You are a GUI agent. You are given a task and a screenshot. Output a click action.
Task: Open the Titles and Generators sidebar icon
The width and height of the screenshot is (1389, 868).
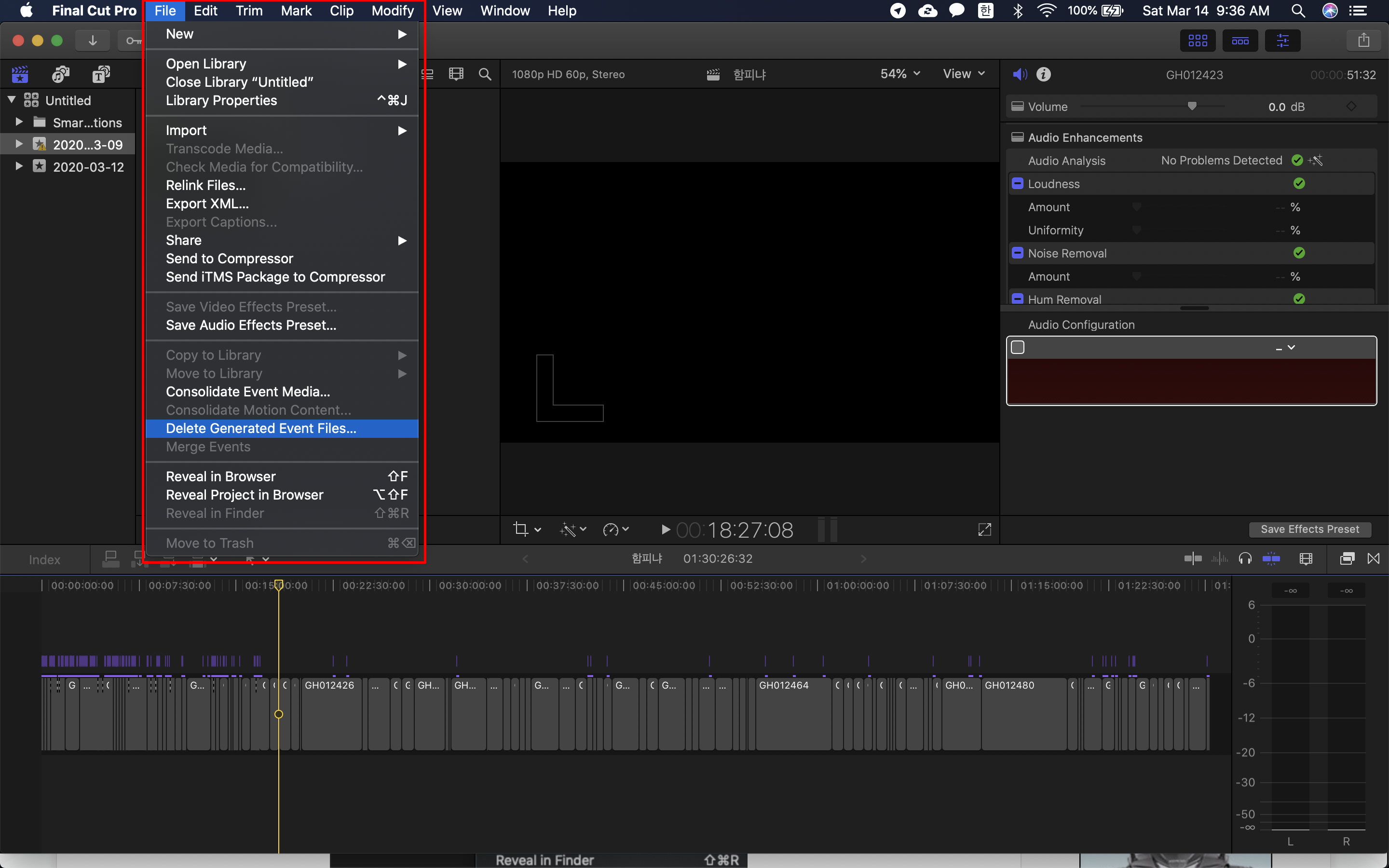[x=101, y=74]
